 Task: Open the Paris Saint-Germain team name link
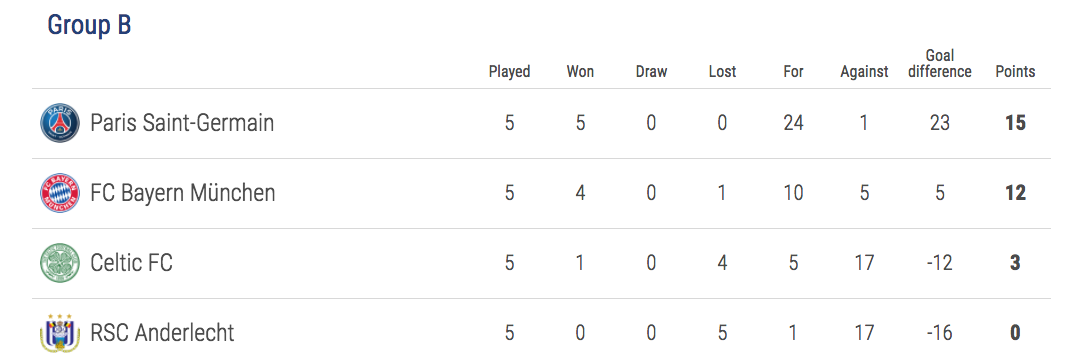[182, 123]
